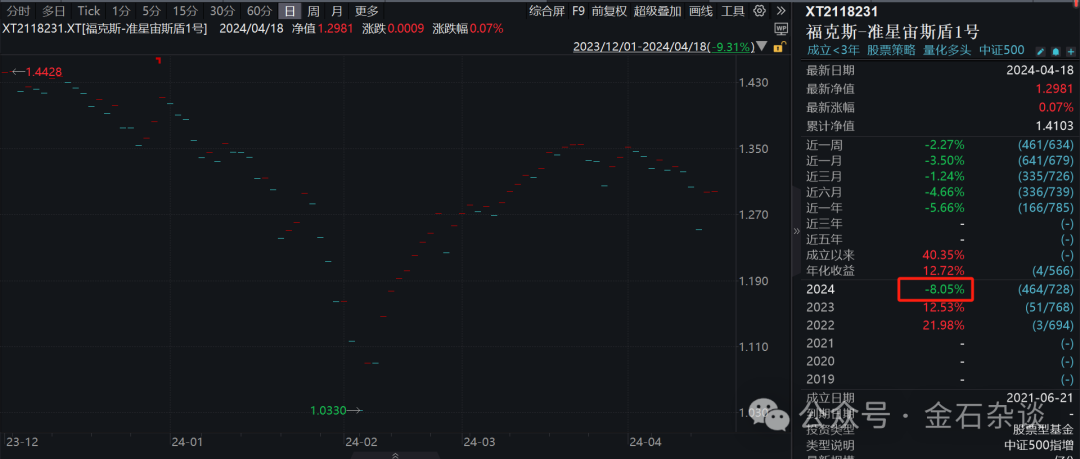Click the 超级叠加 overlay button
Image resolution: width=1080 pixels, height=459 pixels.
click(658, 11)
